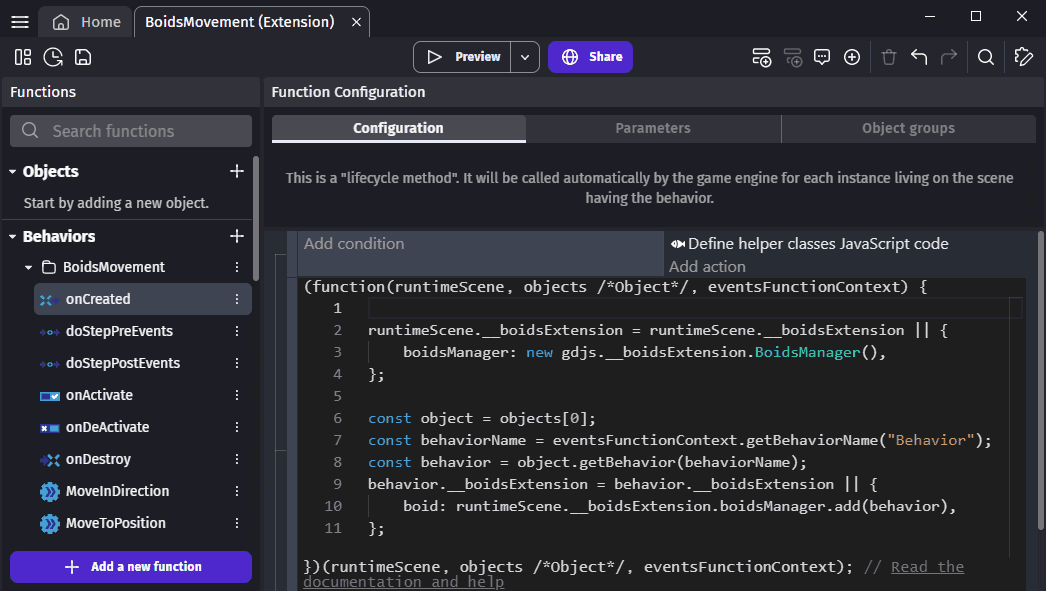
Task: Open the Preview dropdown arrow
Action: point(525,57)
